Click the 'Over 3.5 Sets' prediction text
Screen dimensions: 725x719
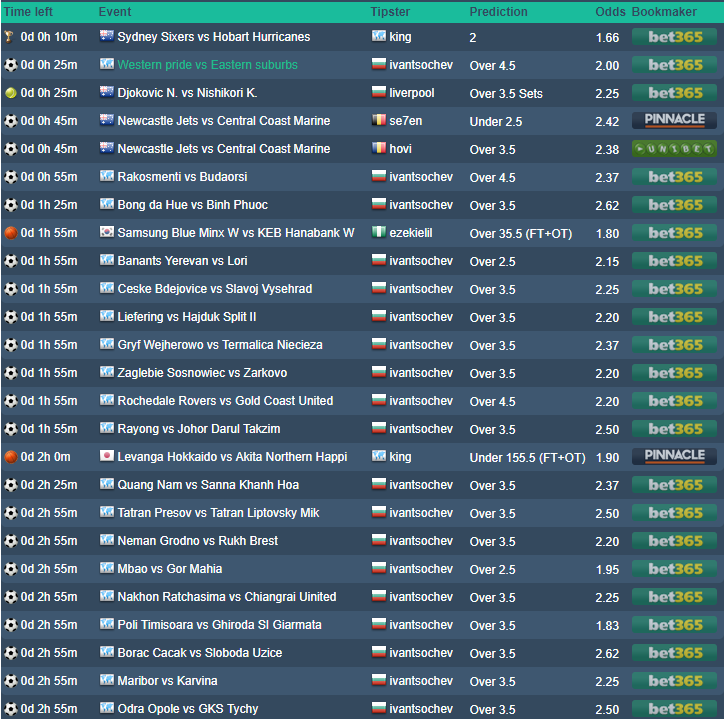coord(506,93)
